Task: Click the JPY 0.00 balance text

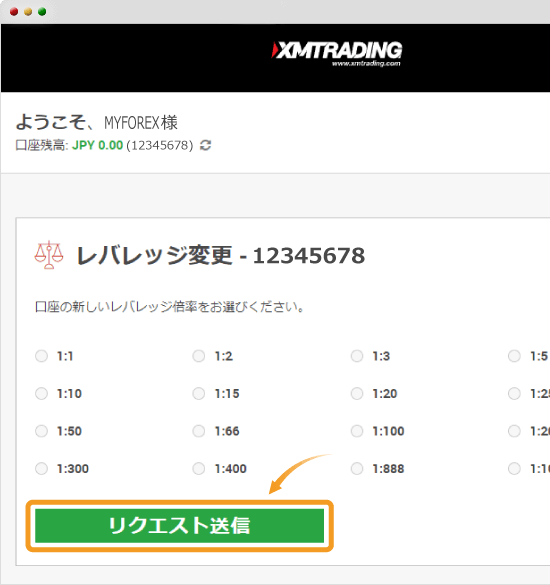Action: click(x=97, y=145)
